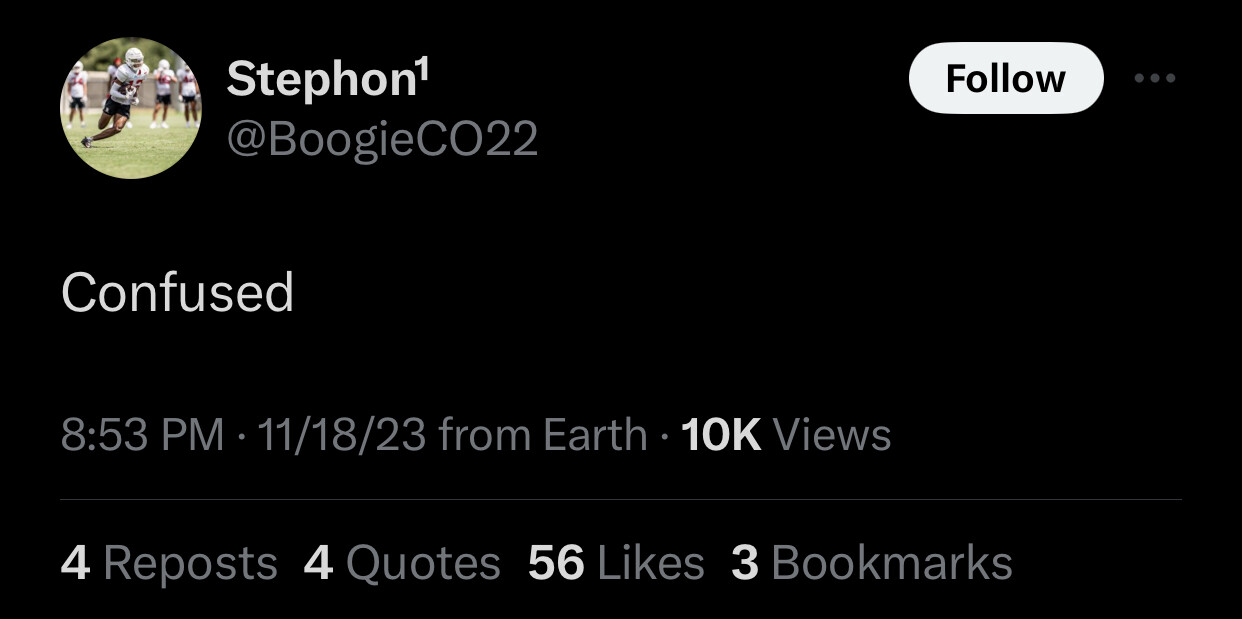Click the "Quotes" label text

tap(423, 563)
